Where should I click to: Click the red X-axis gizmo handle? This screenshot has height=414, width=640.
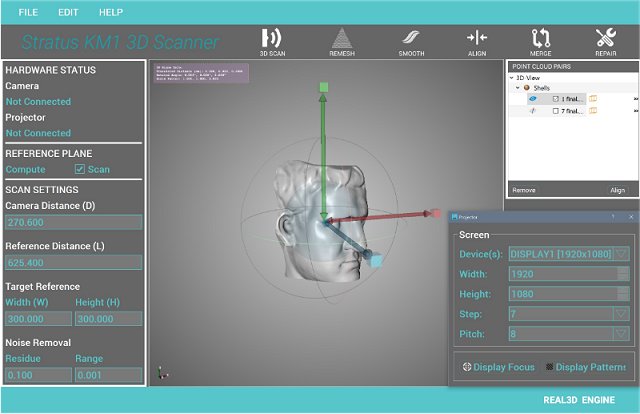coord(436,213)
